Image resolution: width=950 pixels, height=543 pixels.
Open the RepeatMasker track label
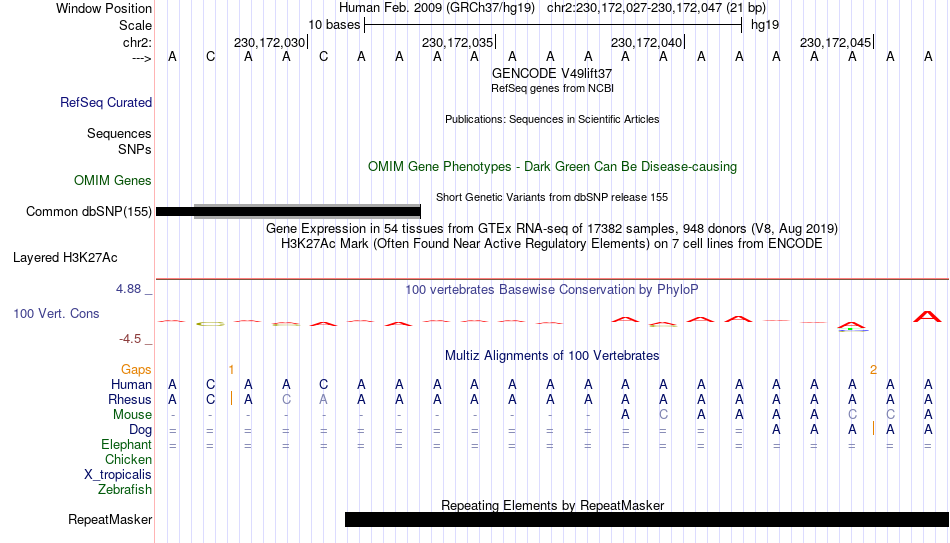[x=110, y=519]
